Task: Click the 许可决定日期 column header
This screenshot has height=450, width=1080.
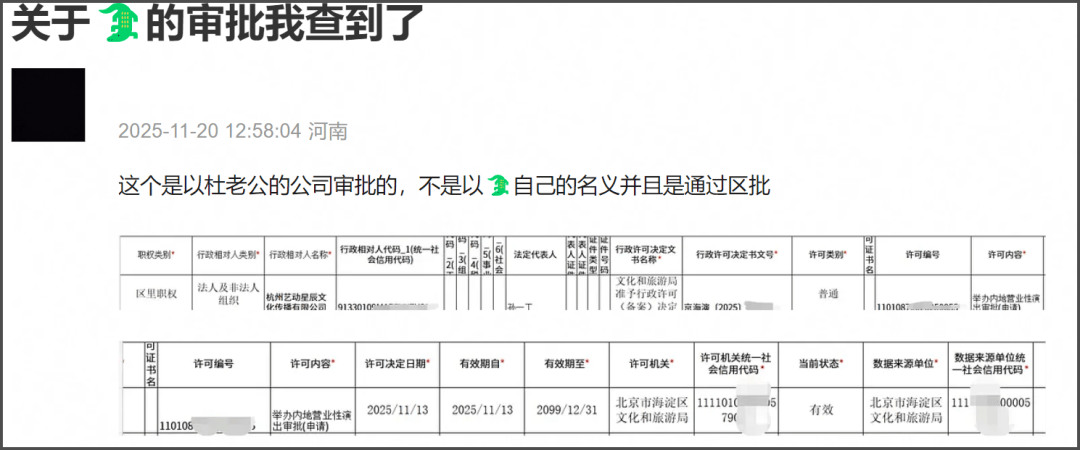Action: pos(397,363)
